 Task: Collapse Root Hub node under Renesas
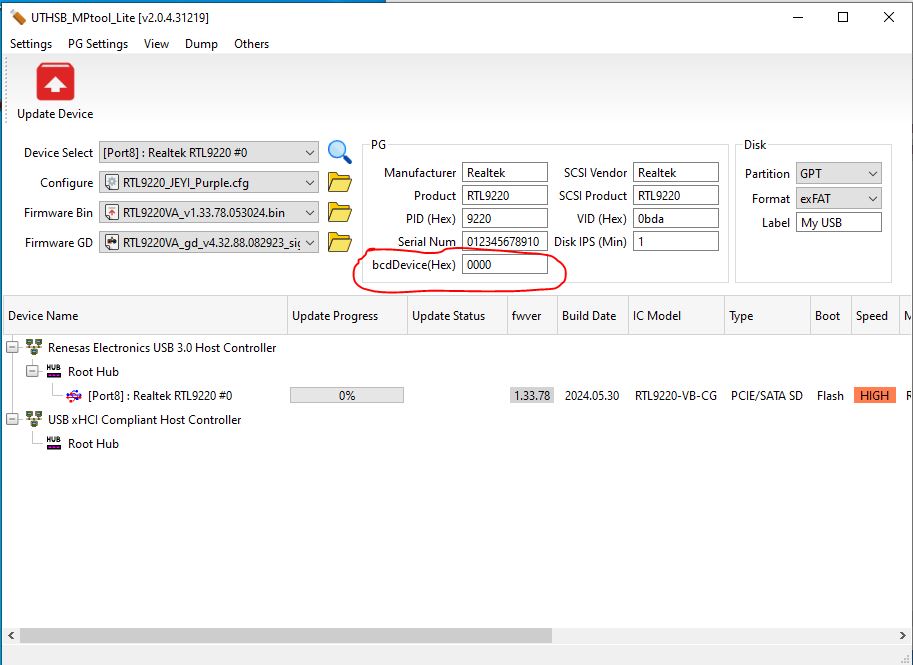pos(33,371)
